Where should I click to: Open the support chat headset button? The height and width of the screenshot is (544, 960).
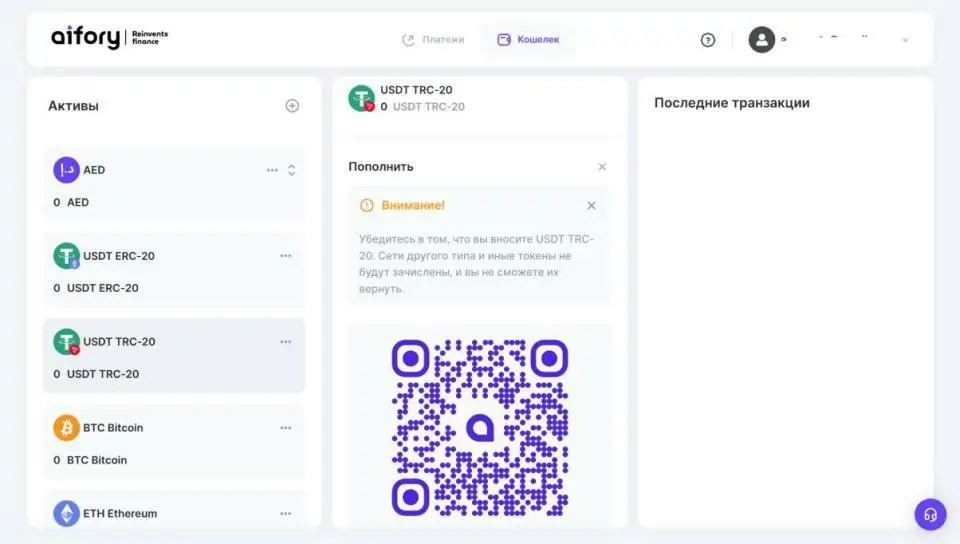click(x=931, y=515)
